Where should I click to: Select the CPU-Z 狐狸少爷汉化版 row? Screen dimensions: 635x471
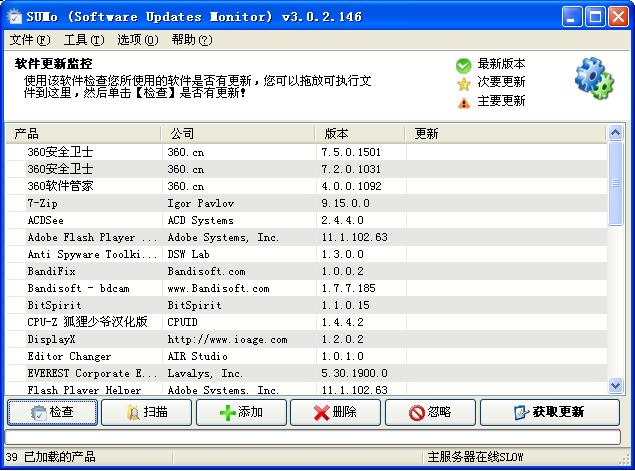tap(307, 322)
